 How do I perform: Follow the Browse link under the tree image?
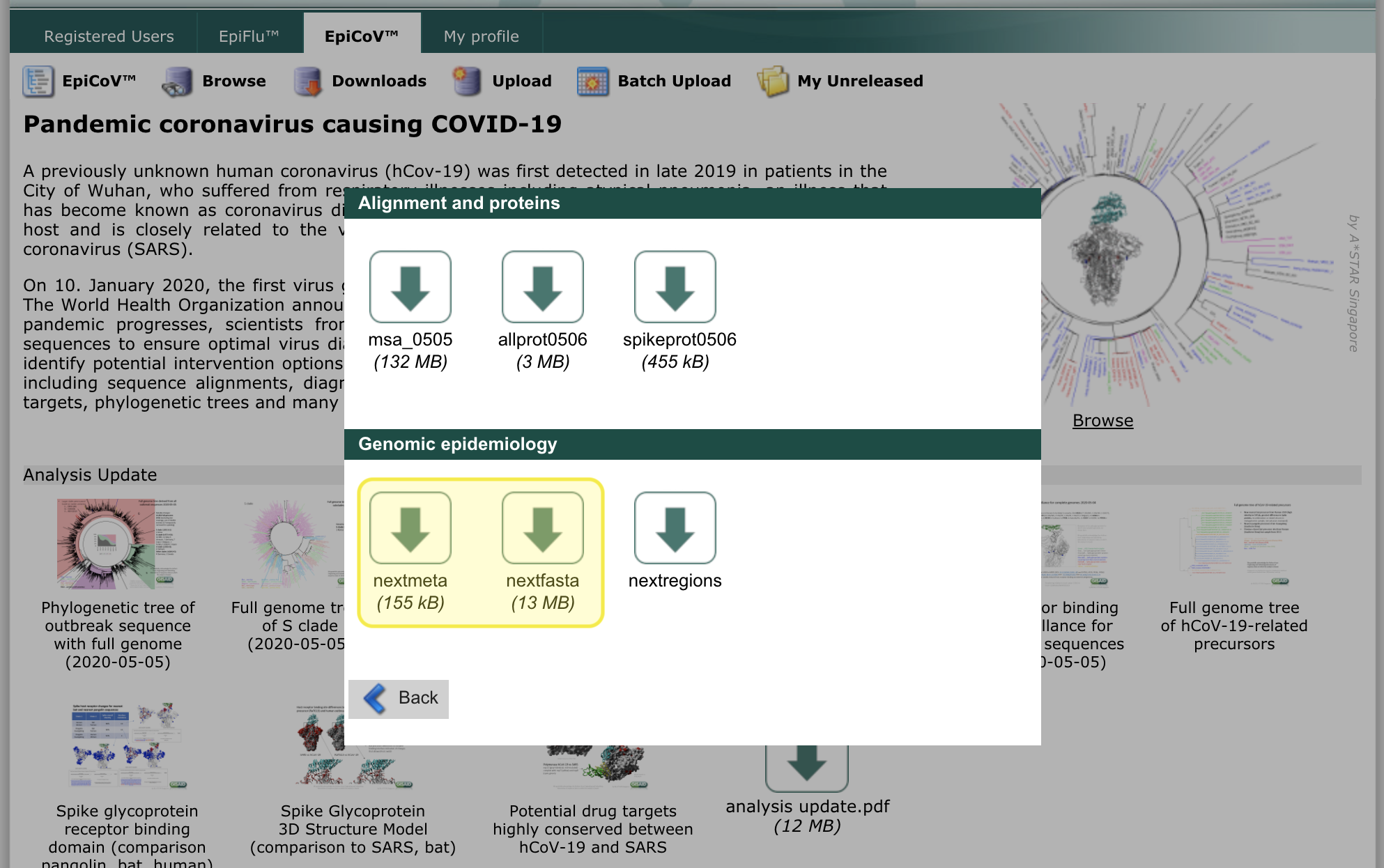(1102, 420)
